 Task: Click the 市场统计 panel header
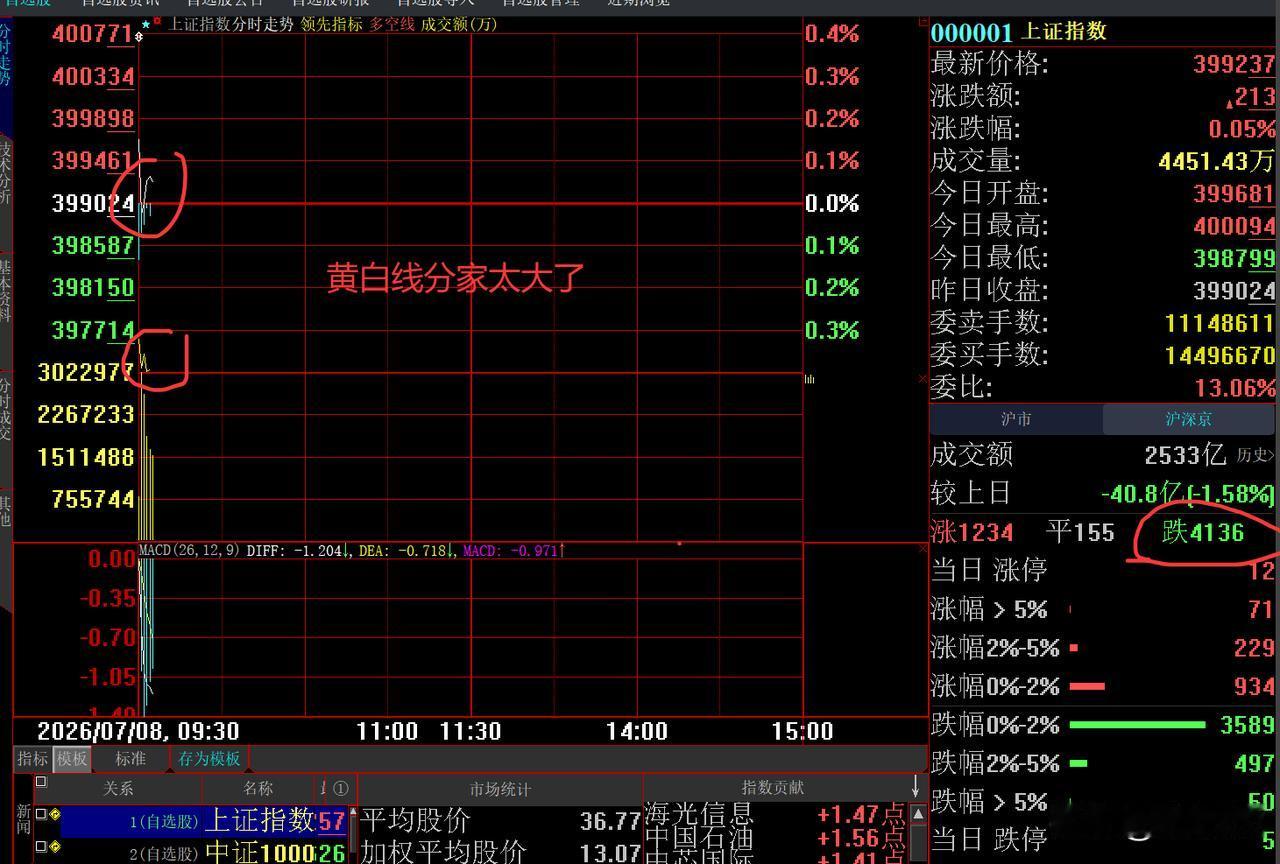[x=500, y=788]
